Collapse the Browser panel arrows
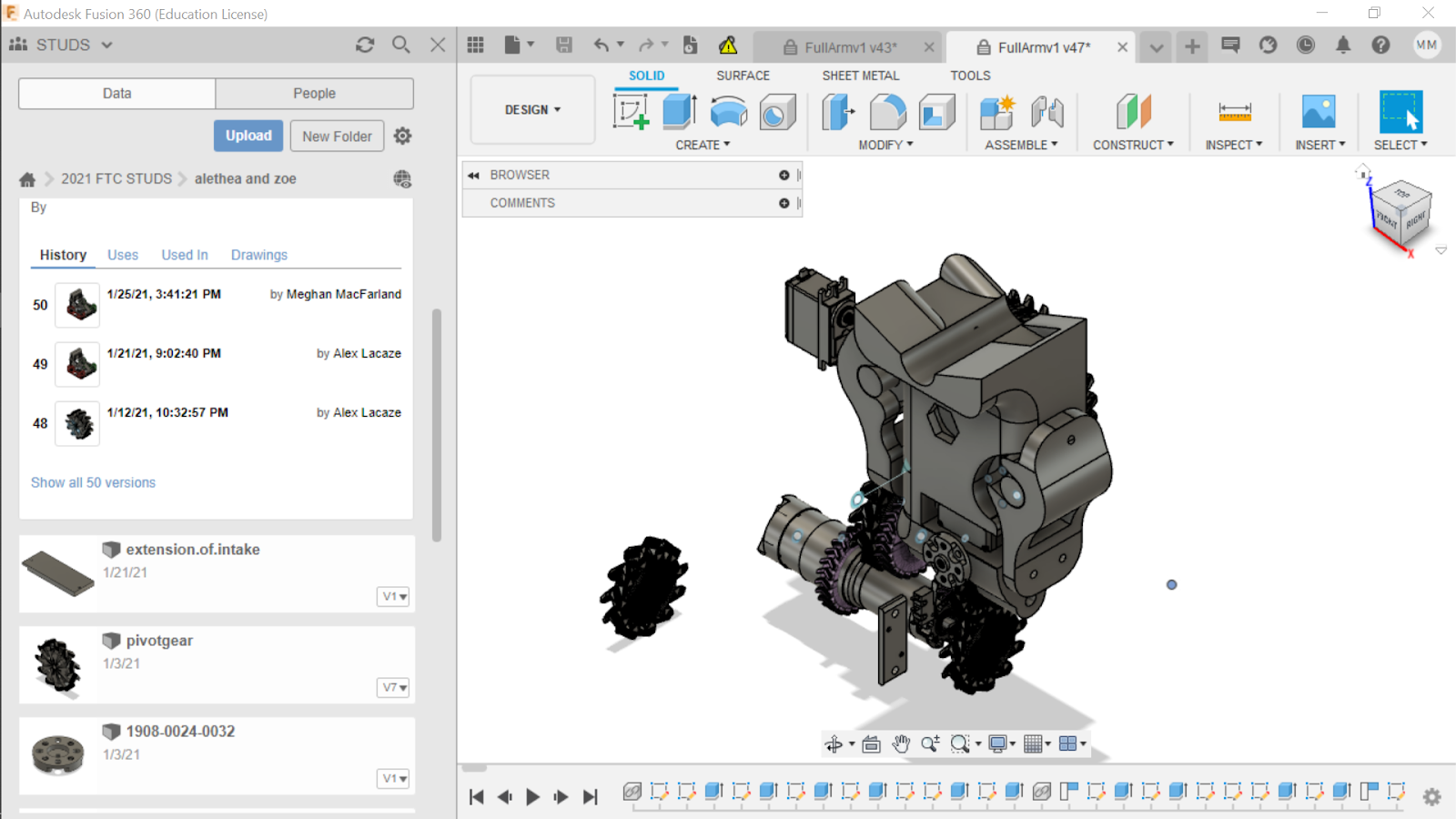The image size is (1456, 819). click(x=473, y=175)
